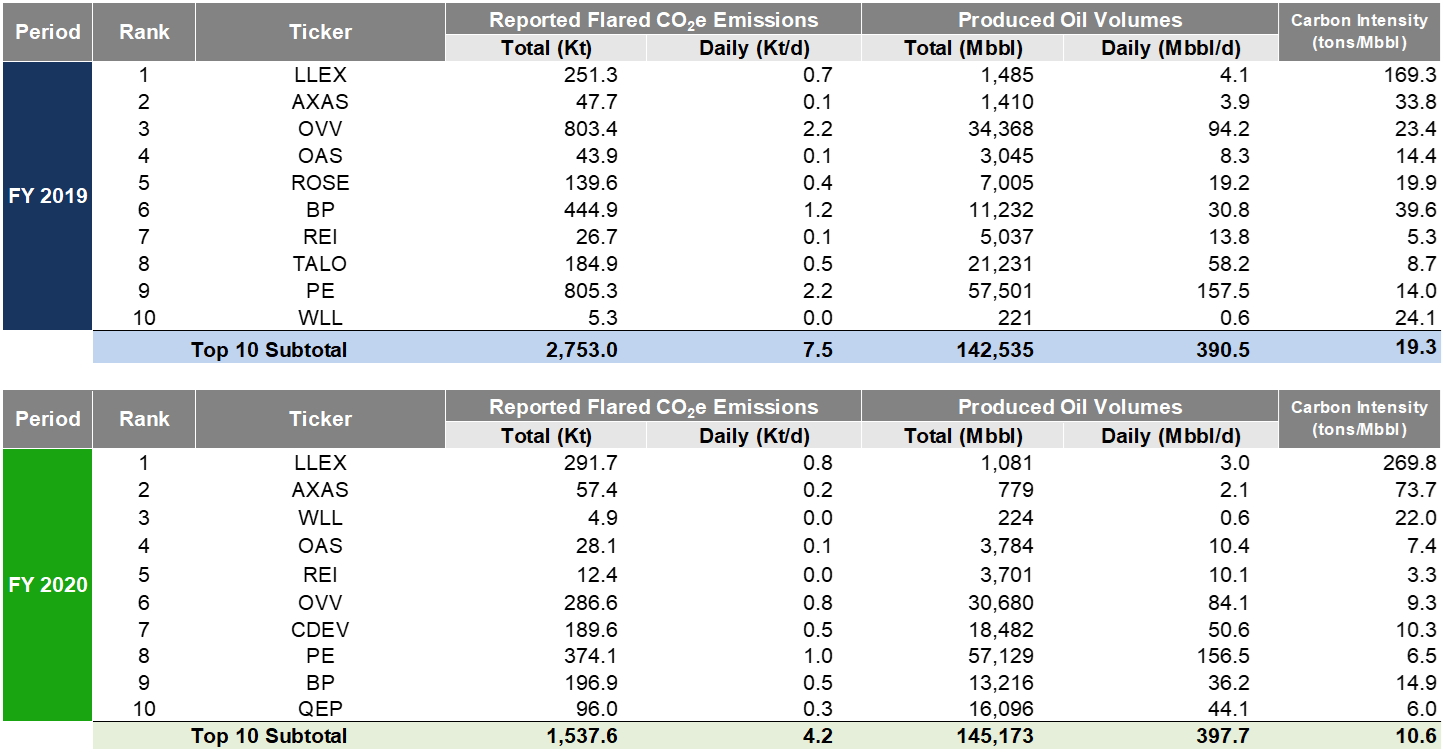Select daily oil value 156.5
Viewport: 1444px width, 754px height.
[1223, 657]
